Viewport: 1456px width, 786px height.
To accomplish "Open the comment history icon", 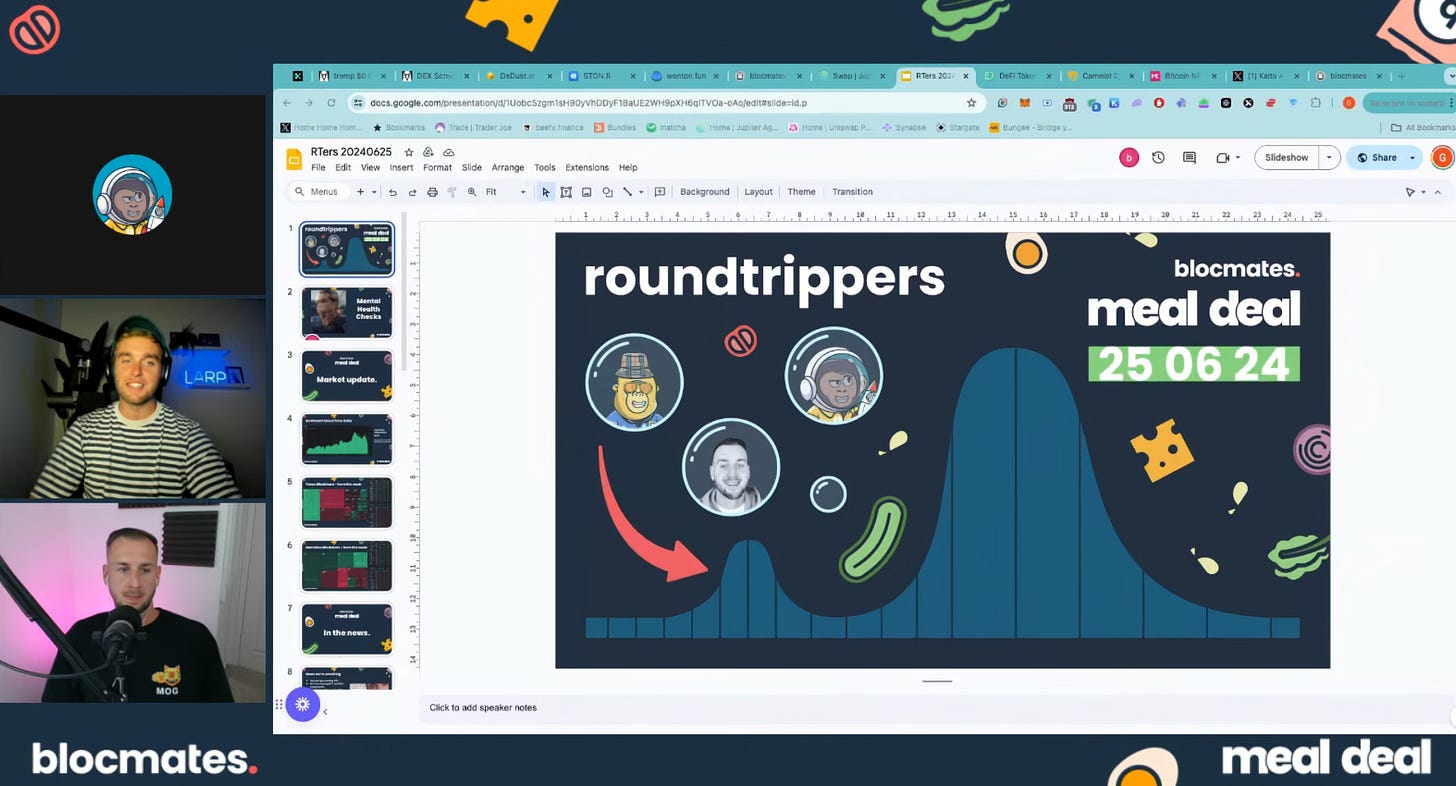I will coord(1189,157).
